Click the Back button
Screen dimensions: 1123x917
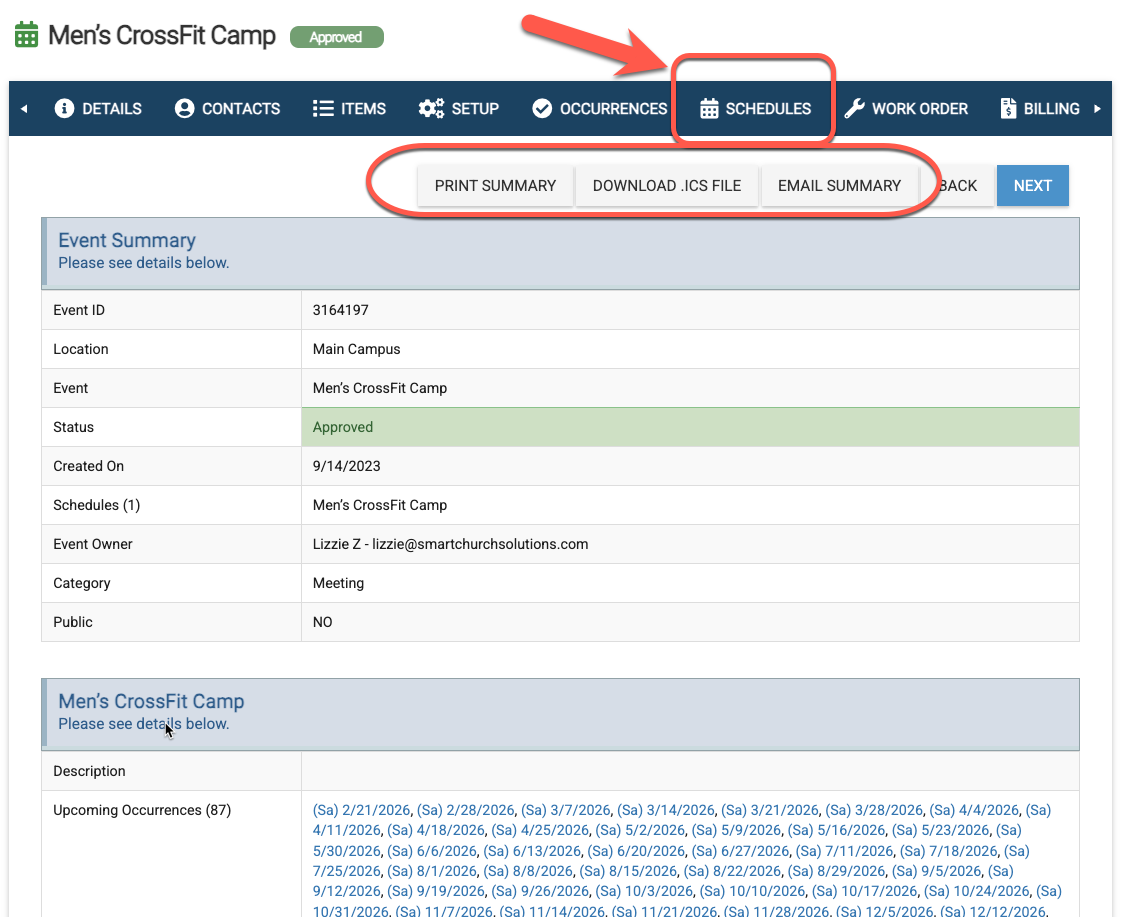pos(958,186)
